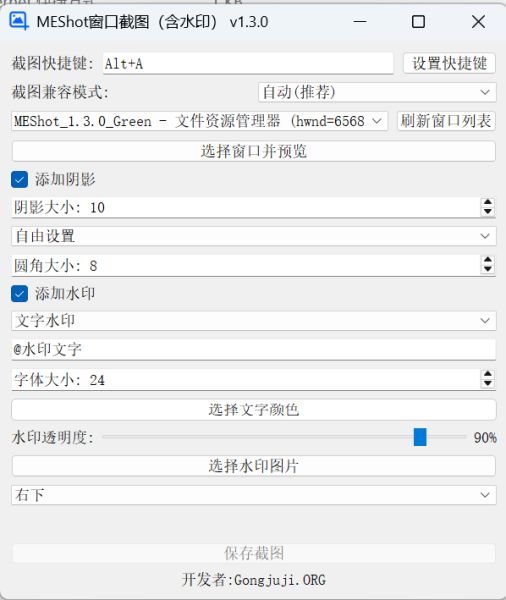Decrease corner radius with down arrow

click(488, 269)
